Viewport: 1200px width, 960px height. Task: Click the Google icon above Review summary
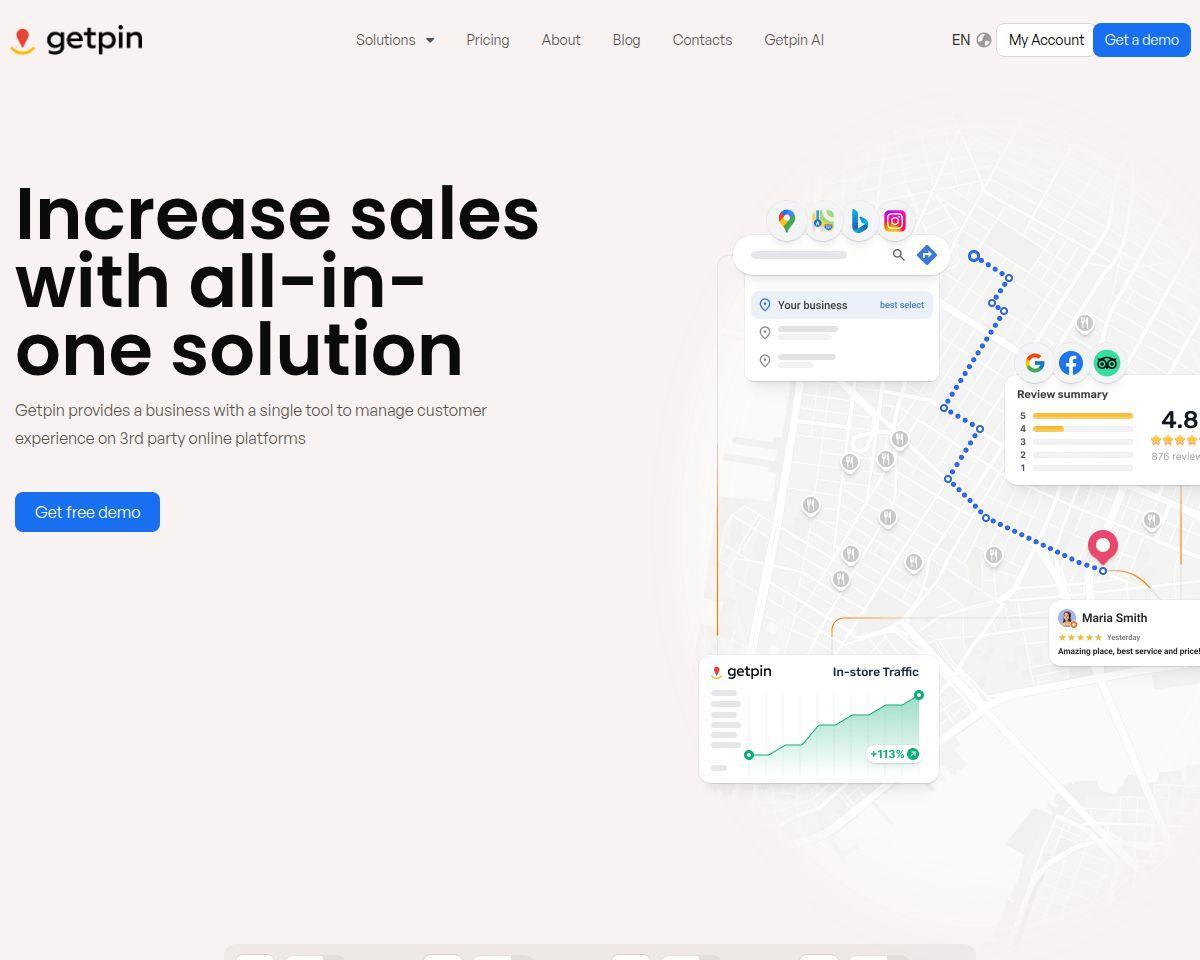(x=1035, y=363)
